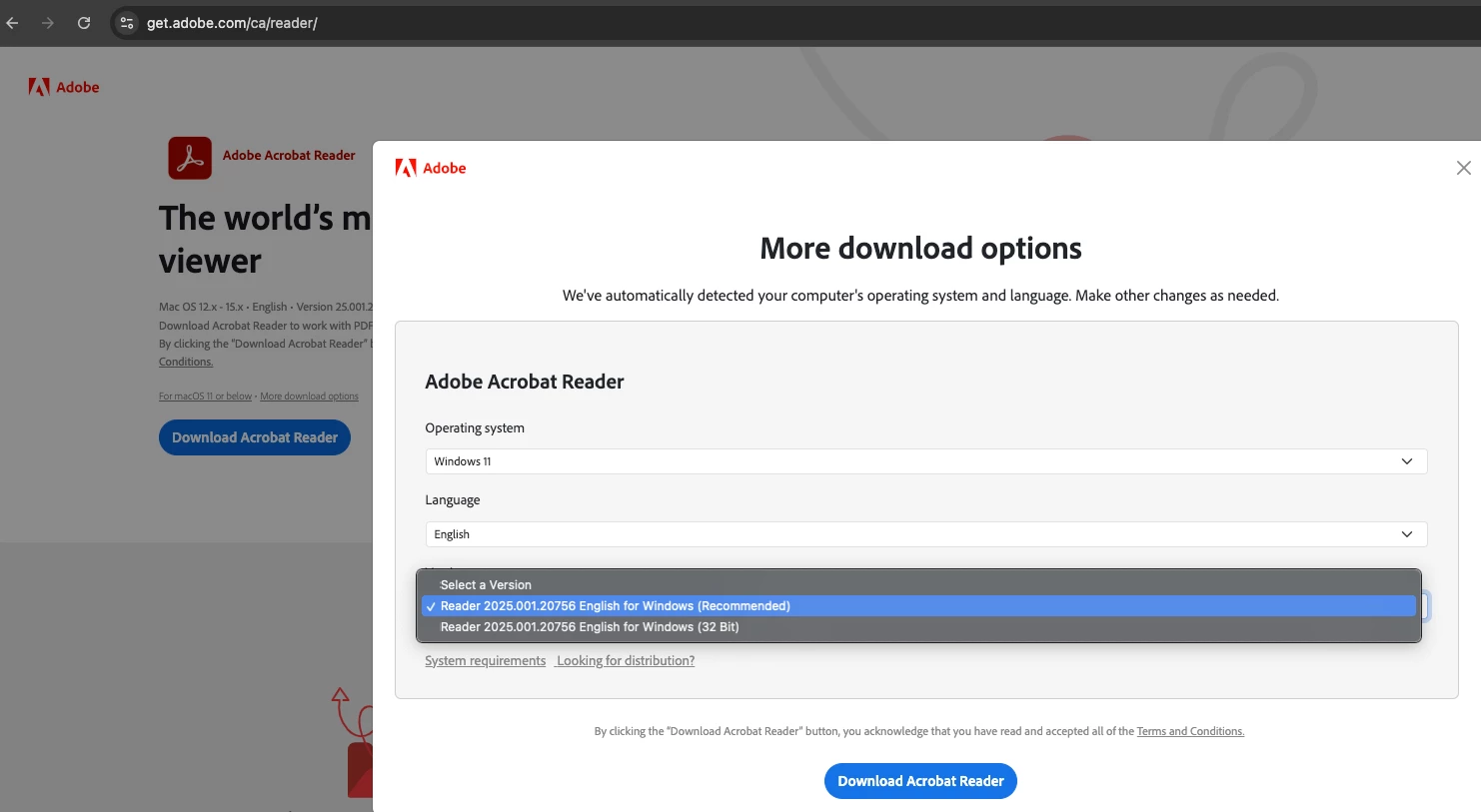Click Download Acrobat Reader on background page
The width and height of the screenshot is (1481, 812).
pyautogui.click(x=255, y=437)
